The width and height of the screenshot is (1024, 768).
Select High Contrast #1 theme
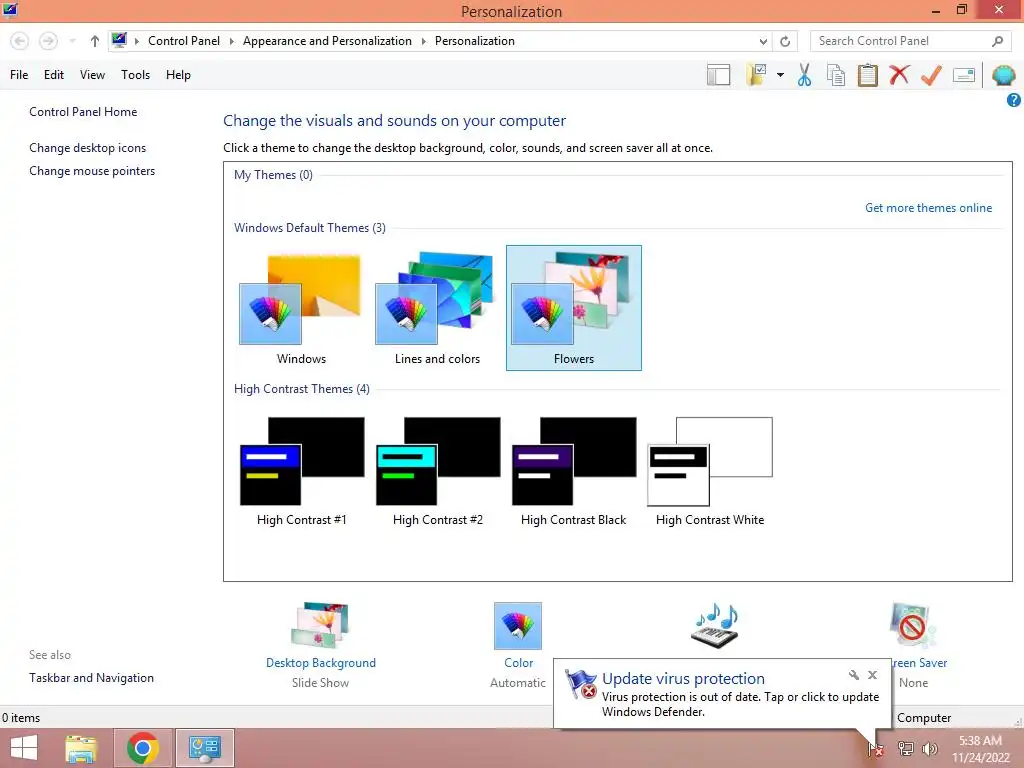301,471
